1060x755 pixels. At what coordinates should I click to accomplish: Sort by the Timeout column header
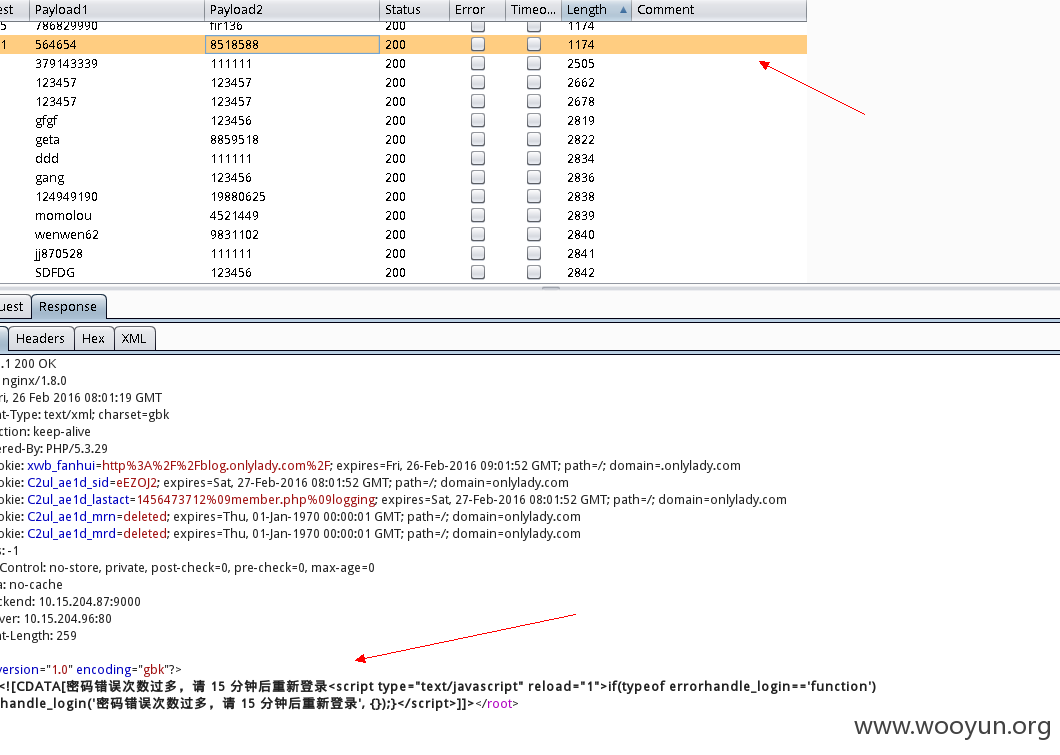(533, 9)
